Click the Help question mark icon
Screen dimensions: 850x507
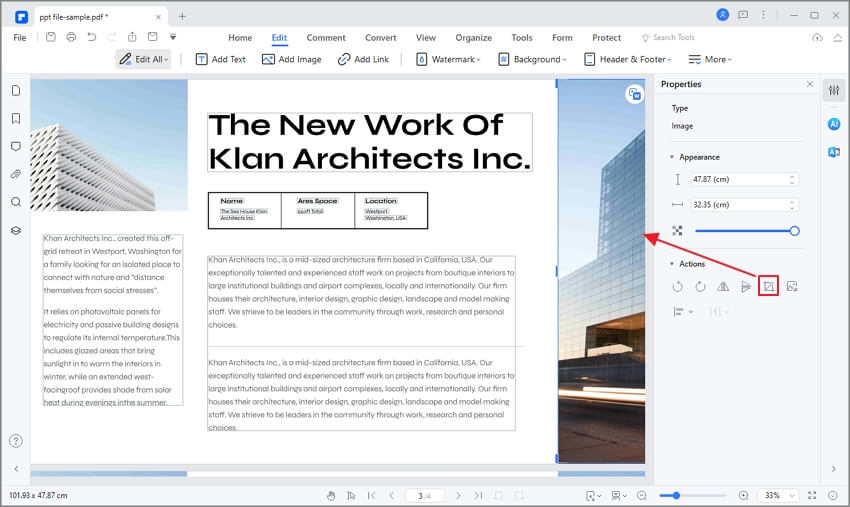16,441
